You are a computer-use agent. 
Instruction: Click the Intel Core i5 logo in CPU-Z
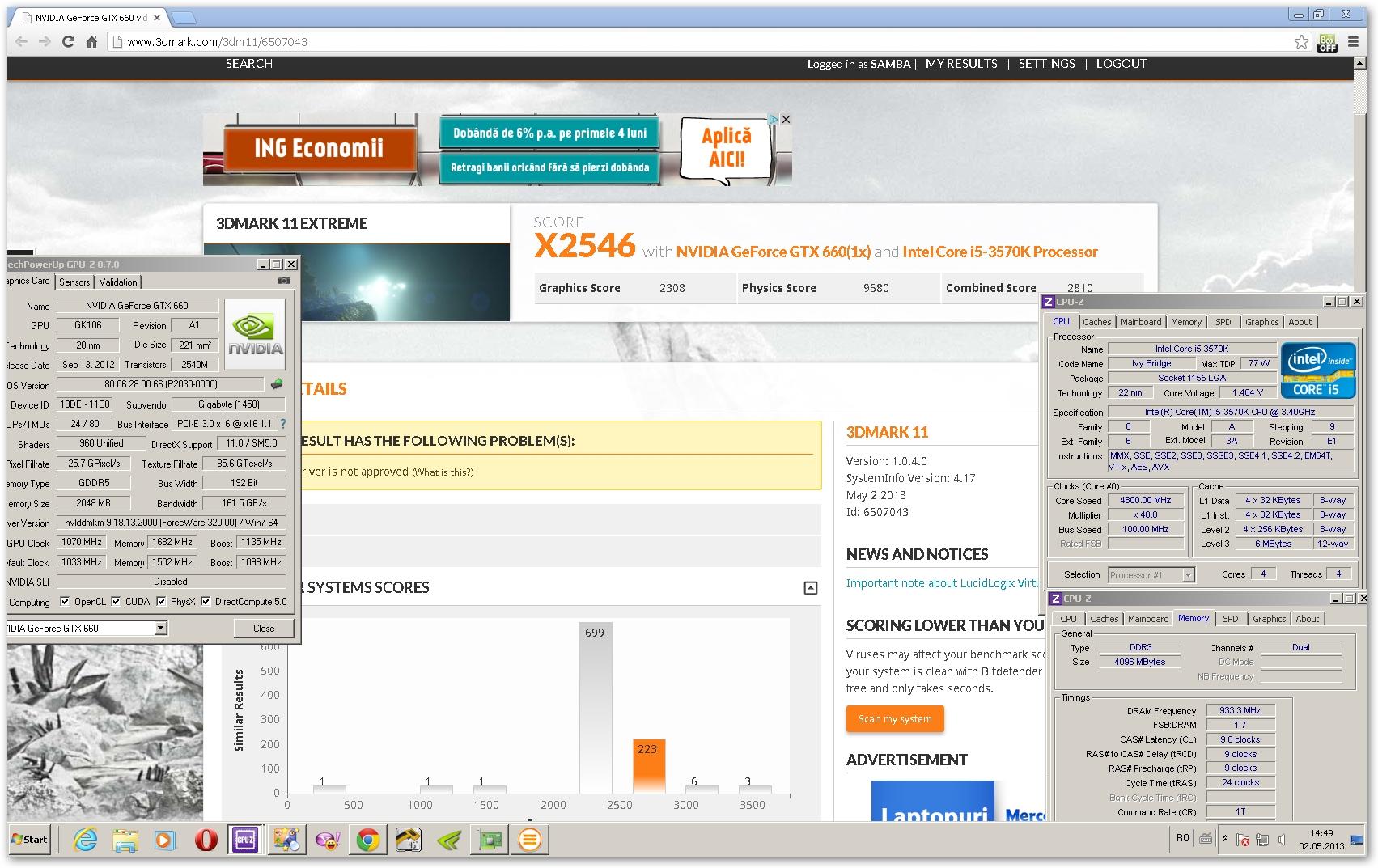tap(1318, 370)
